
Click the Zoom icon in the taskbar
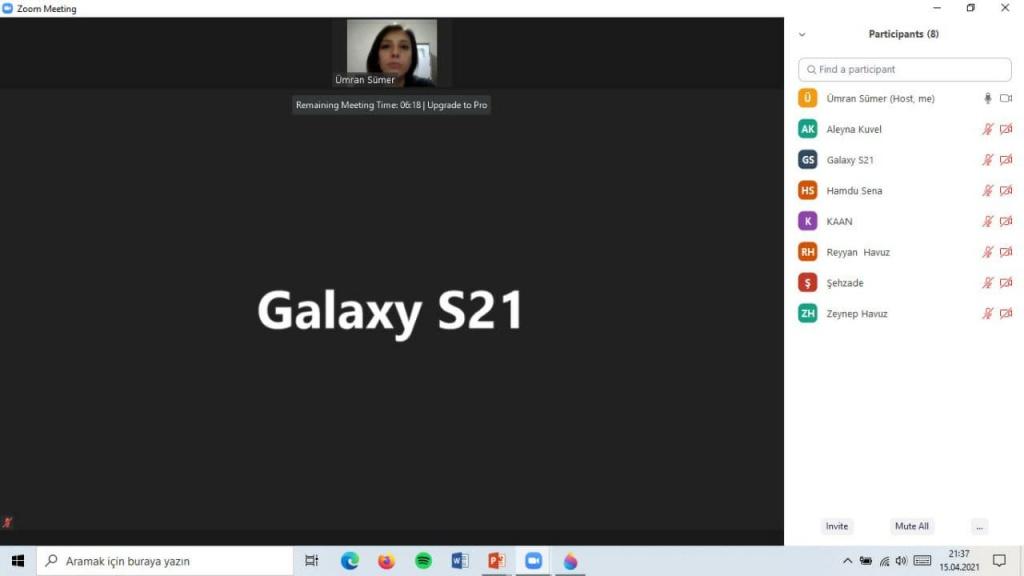[x=533, y=561]
